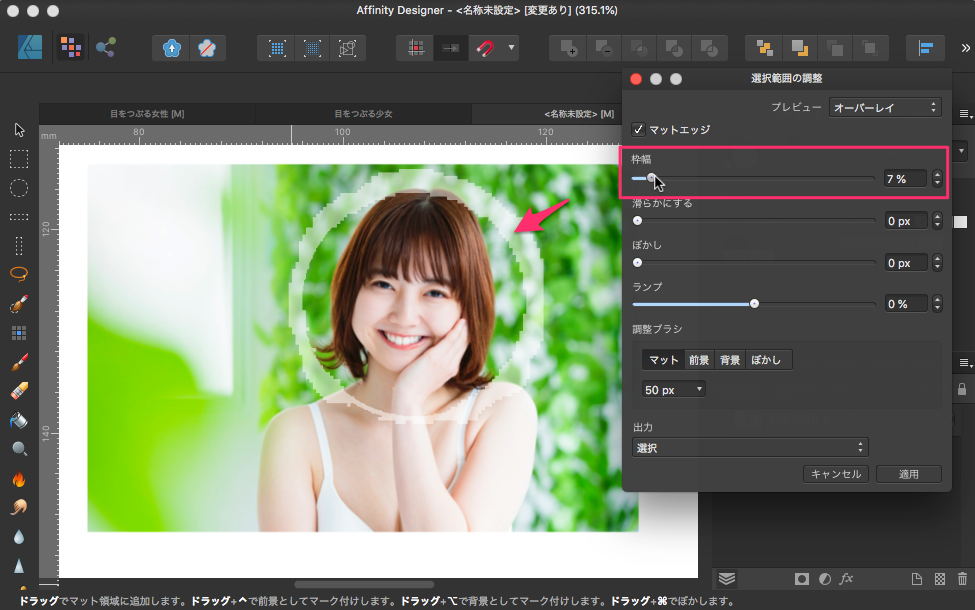Switch to the 目をつぶる少女 document tab
Screen dimensions: 975x610
click(x=363, y=114)
